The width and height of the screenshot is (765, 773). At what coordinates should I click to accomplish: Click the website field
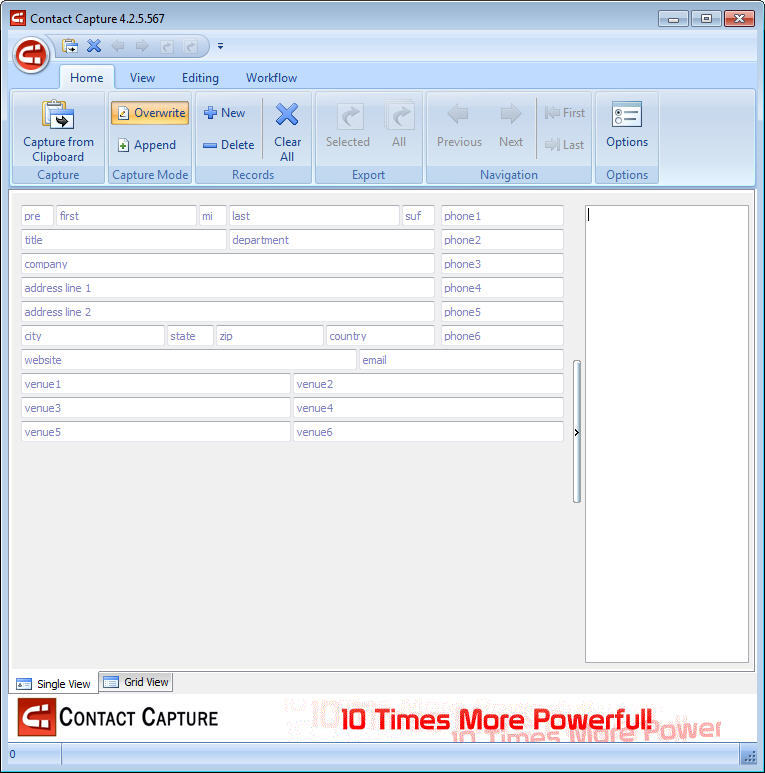pyautogui.click(x=189, y=360)
